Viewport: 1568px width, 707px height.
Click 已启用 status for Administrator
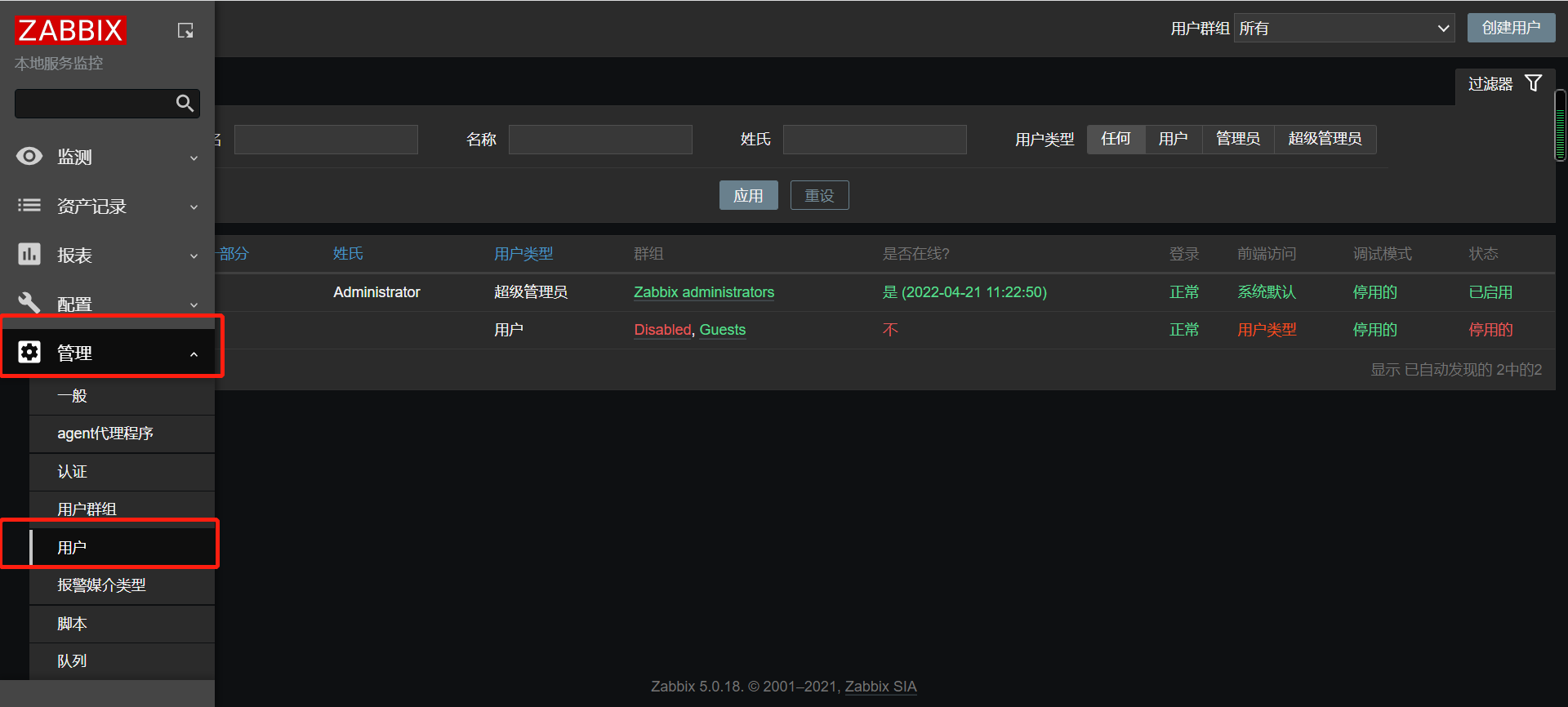coord(1490,292)
